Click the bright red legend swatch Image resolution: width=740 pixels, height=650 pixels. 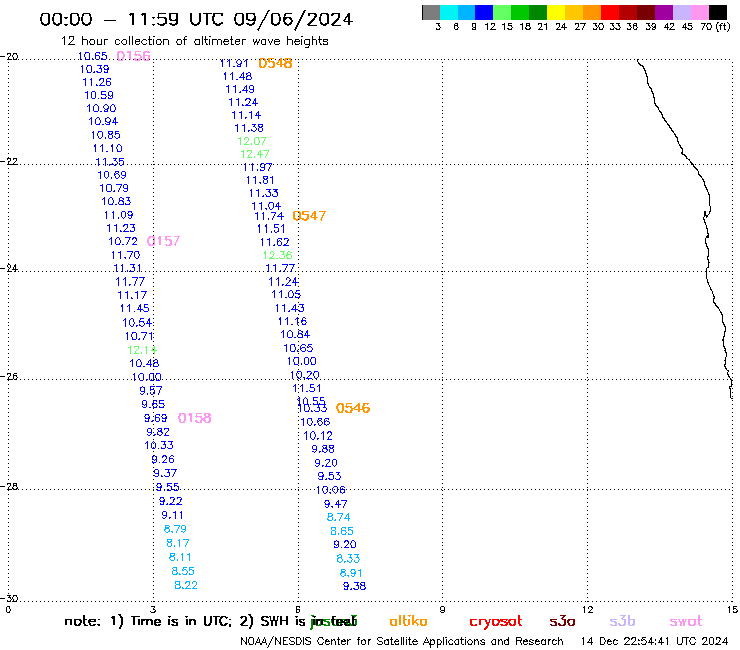point(610,12)
